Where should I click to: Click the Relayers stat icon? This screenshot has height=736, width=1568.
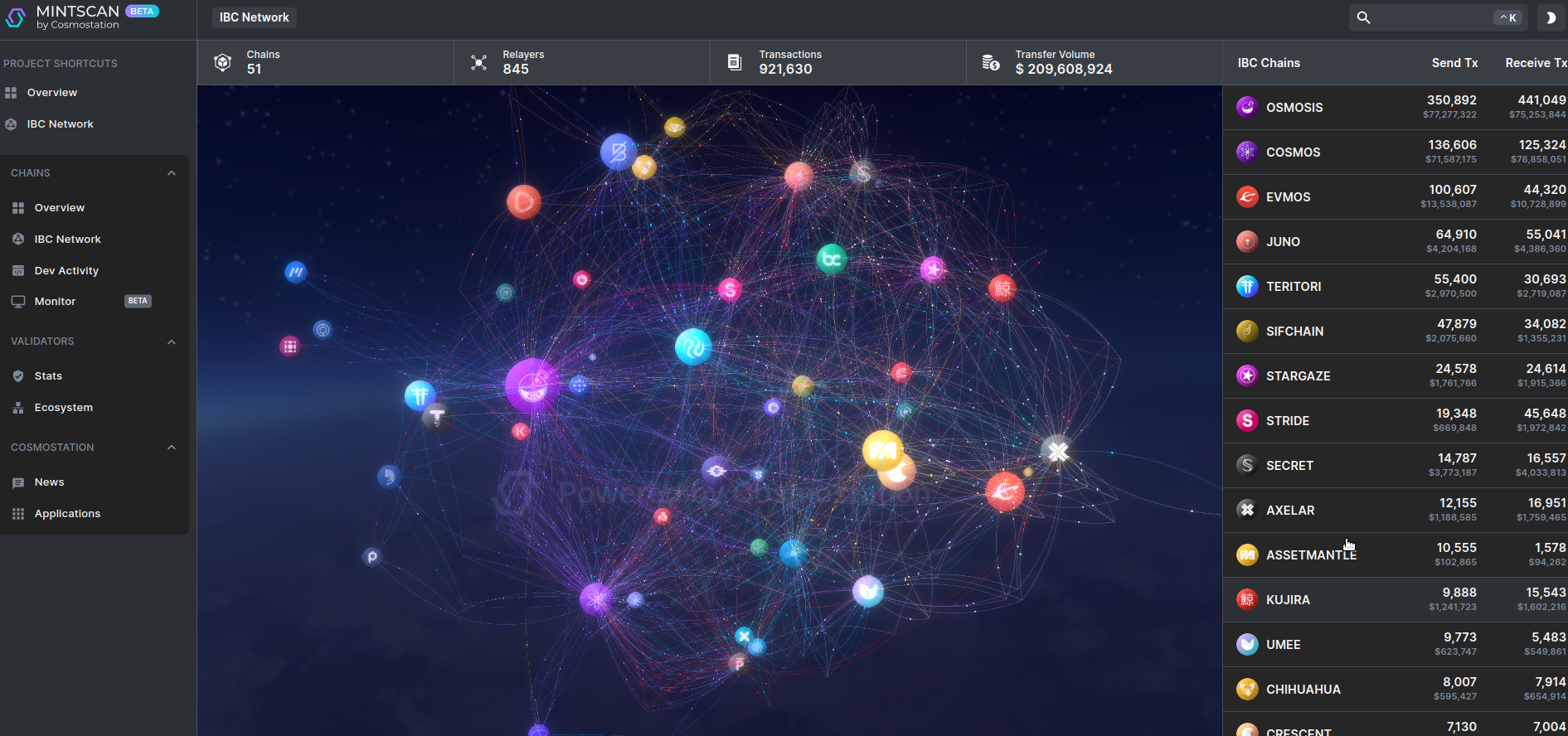point(478,62)
